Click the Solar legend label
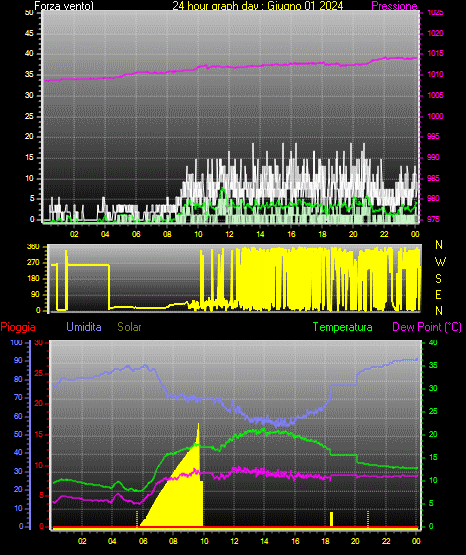The image size is (466, 555). (129, 327)
